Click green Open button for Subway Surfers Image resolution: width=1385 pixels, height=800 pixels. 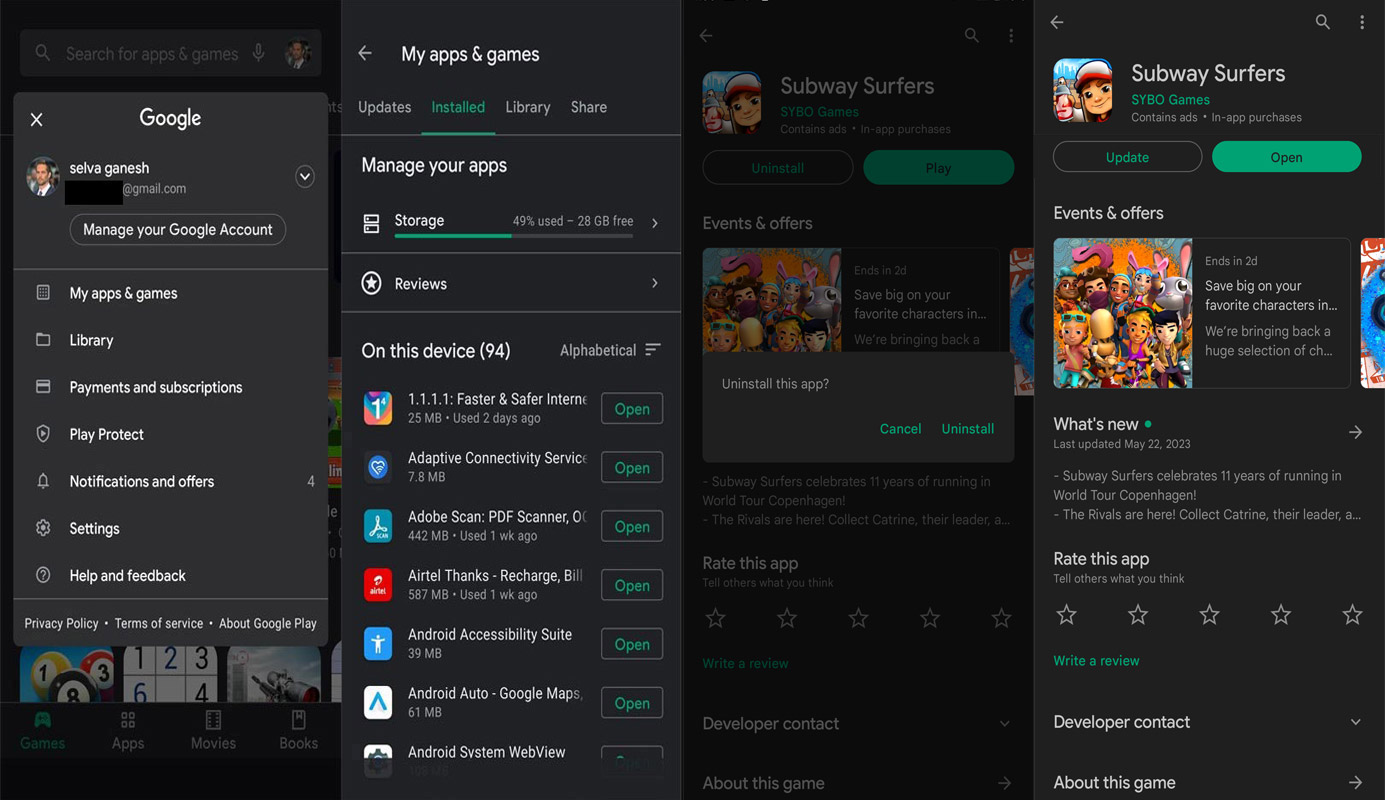tap(1286, 157)
